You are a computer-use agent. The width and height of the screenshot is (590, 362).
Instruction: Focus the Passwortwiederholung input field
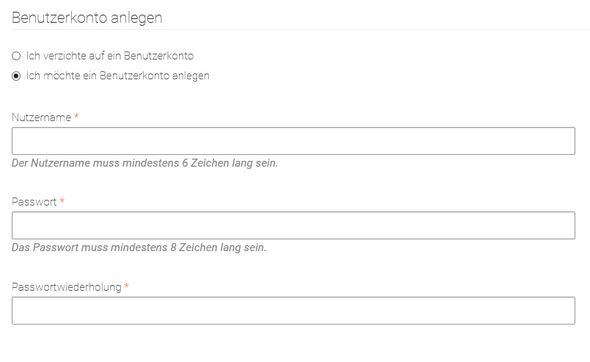[x=293, y=311]
